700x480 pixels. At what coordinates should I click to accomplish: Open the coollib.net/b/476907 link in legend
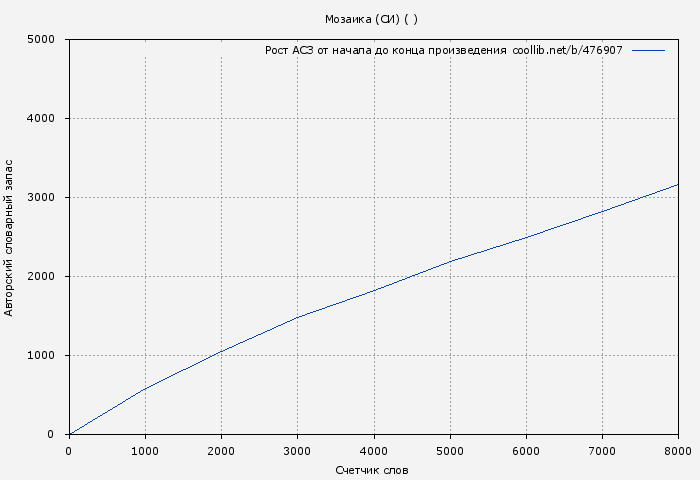[567, 50]
